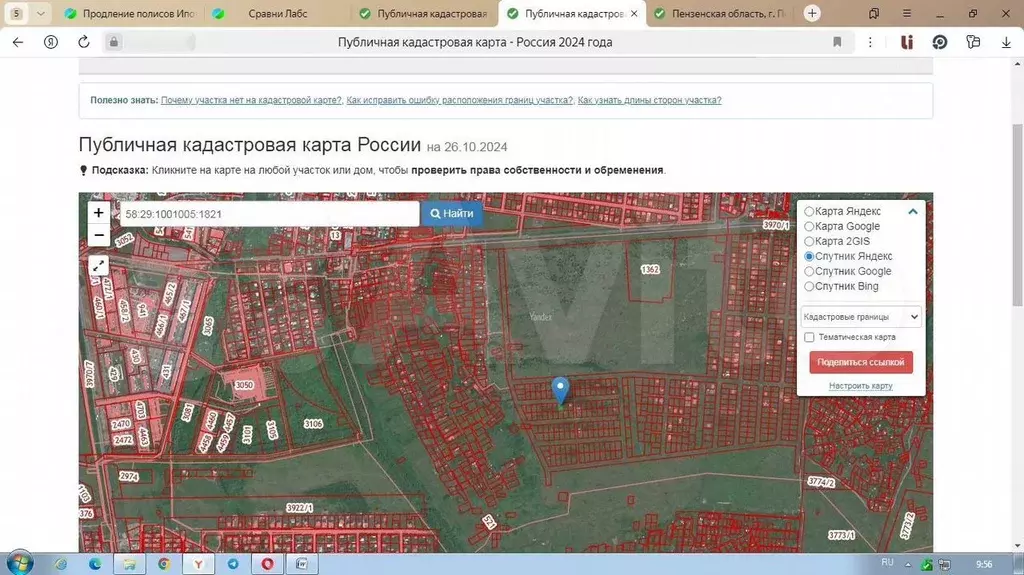
Task: Click the page vertical scrollbar thumb
Action: [1017, 214]
